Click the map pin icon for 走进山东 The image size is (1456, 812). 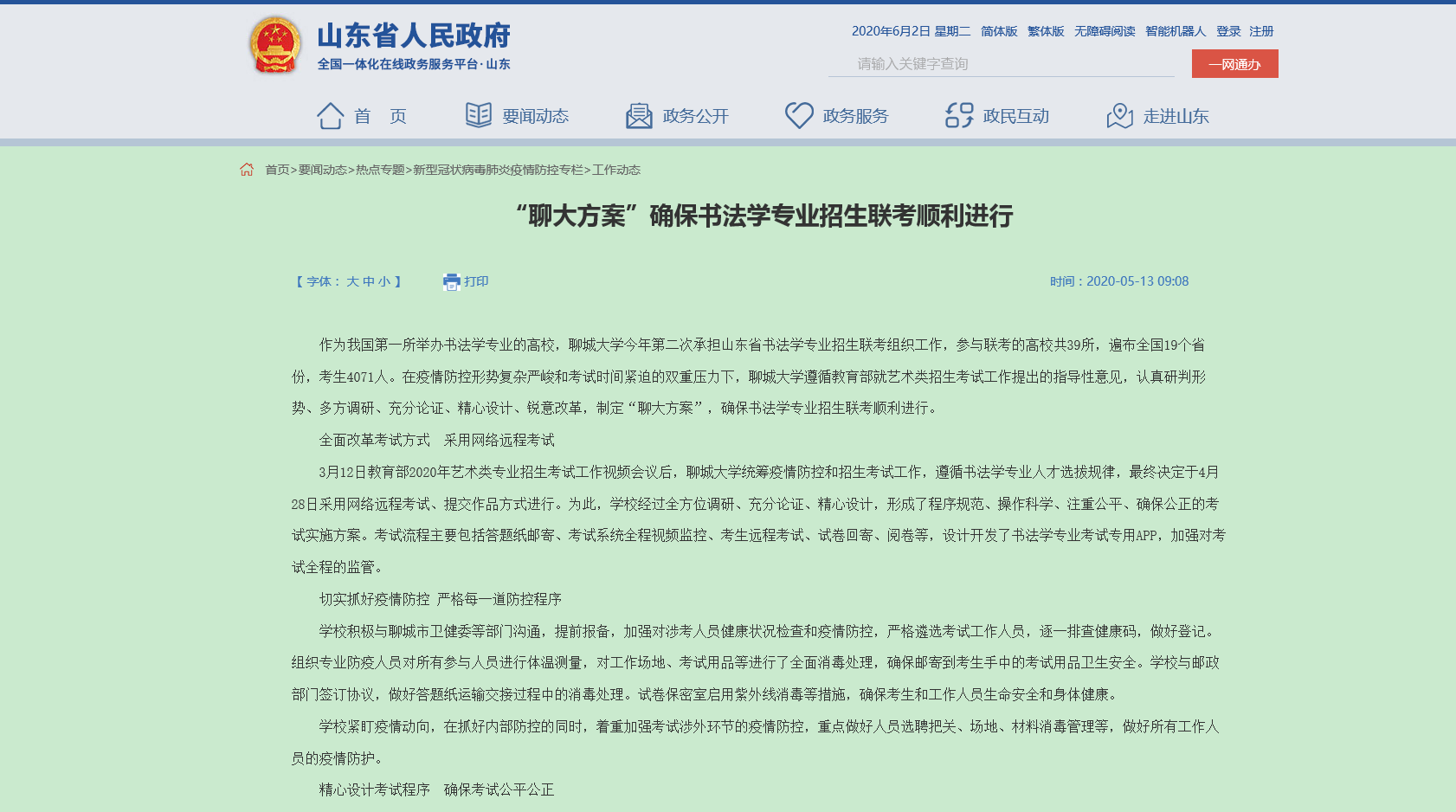1119,116
